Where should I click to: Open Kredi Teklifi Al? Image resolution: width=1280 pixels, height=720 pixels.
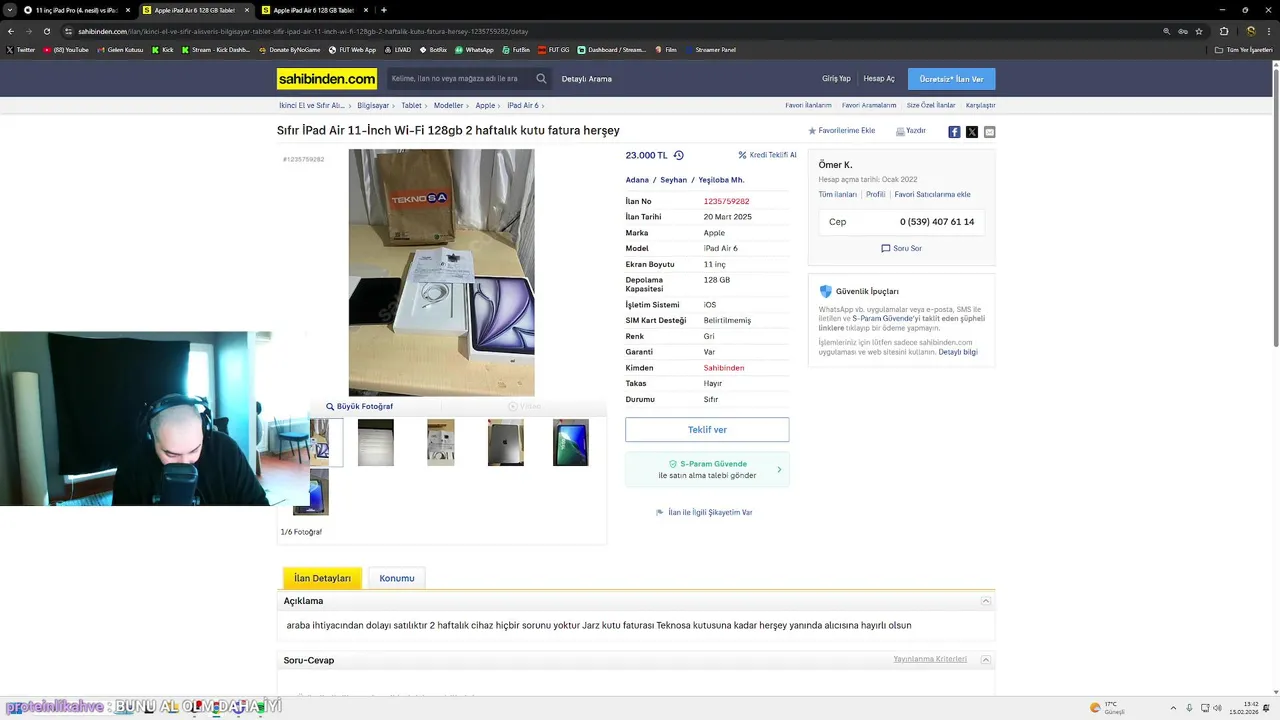[x=767, y=155]
